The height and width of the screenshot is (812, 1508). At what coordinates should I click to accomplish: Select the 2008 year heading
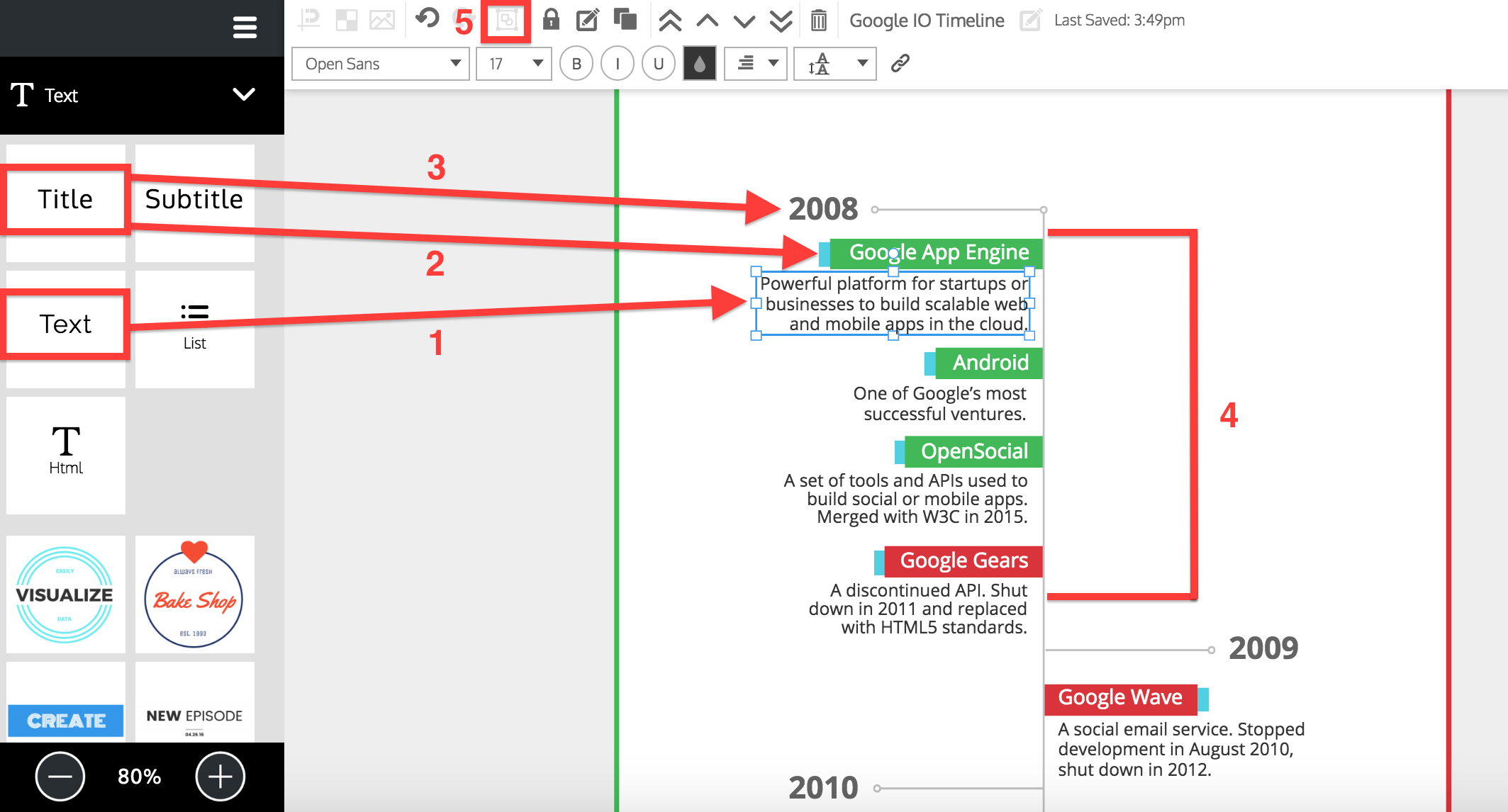tap(823, 209)
